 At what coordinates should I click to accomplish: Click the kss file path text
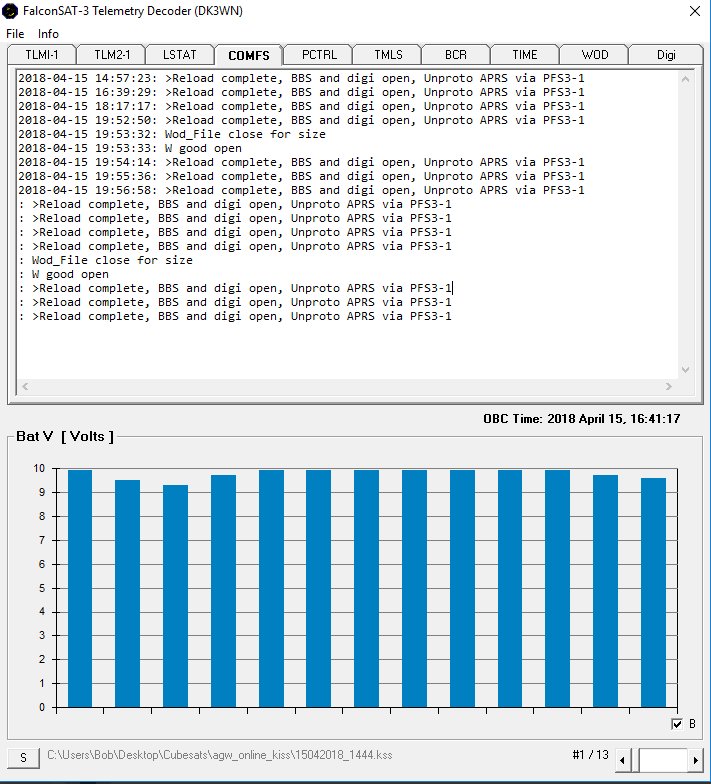point(220,754)
